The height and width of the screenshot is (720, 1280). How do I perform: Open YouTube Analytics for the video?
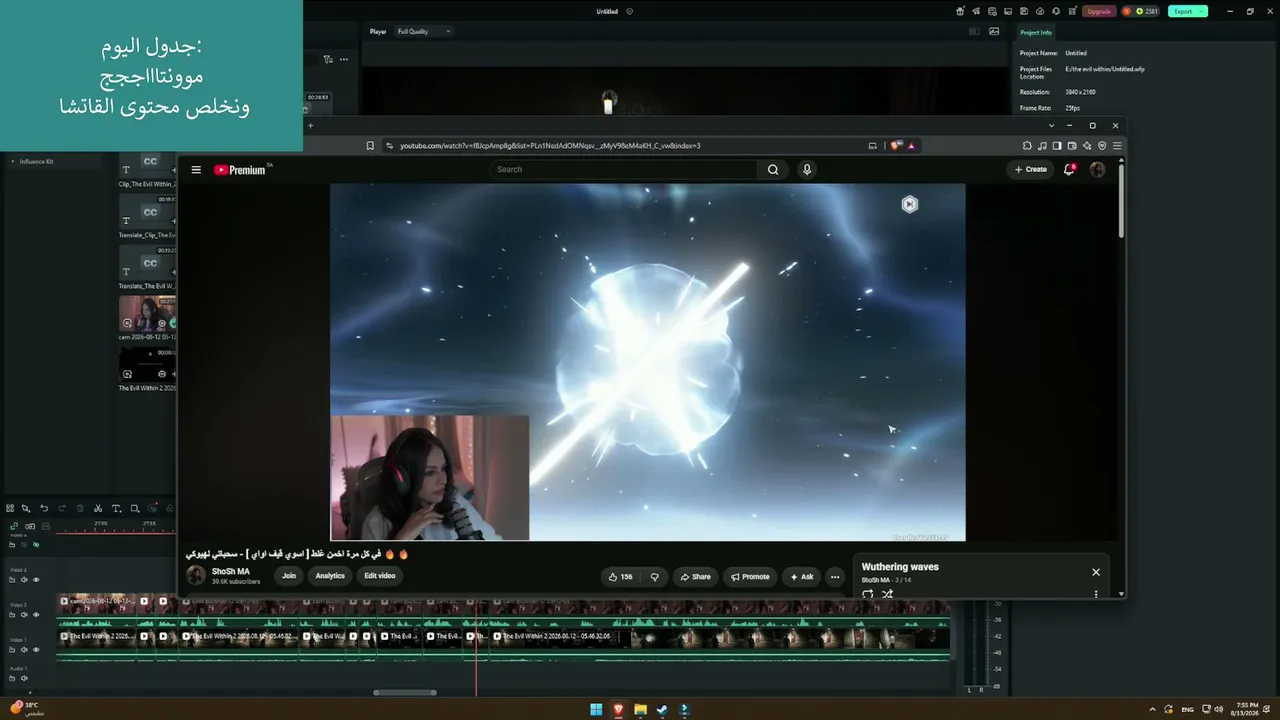330,576
